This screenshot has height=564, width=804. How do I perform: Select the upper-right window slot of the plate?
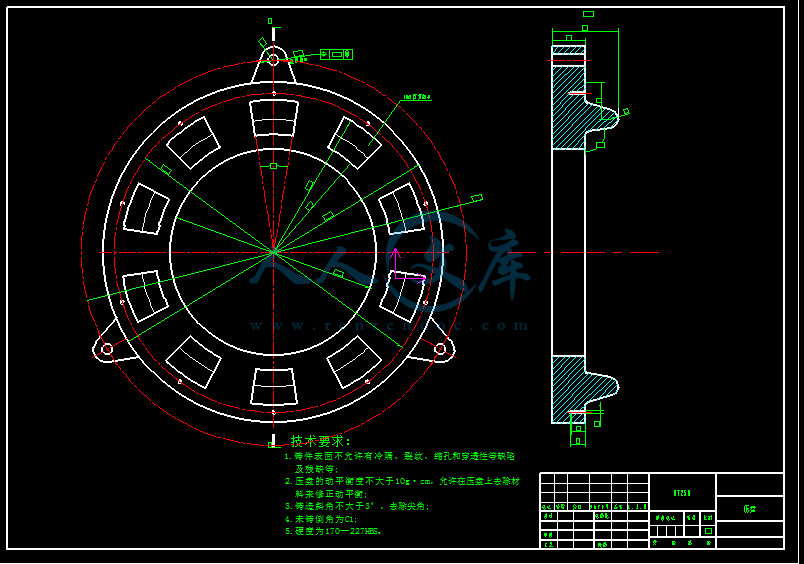(355, 143)
